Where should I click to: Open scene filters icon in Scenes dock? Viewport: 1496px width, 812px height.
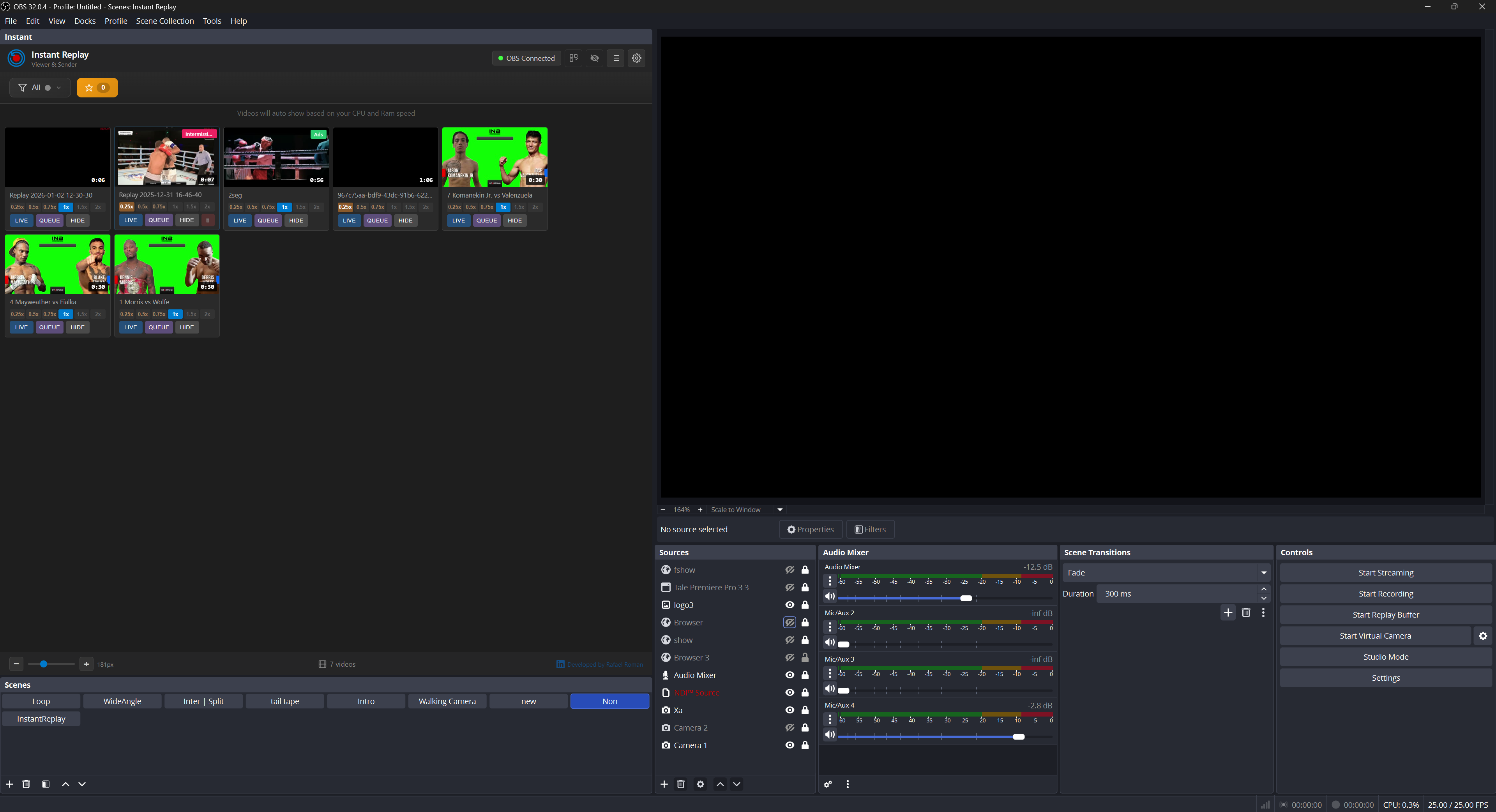coord(46,784)
